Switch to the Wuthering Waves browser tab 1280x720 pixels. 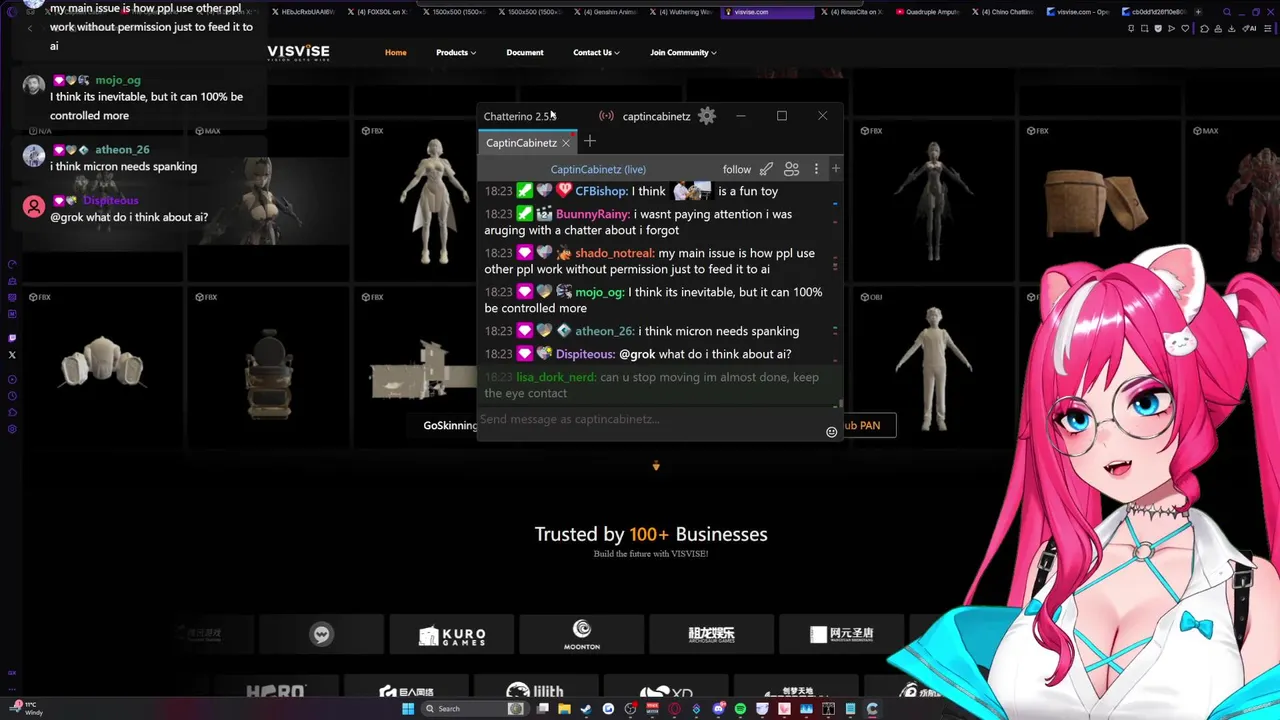tap(680, 12)
